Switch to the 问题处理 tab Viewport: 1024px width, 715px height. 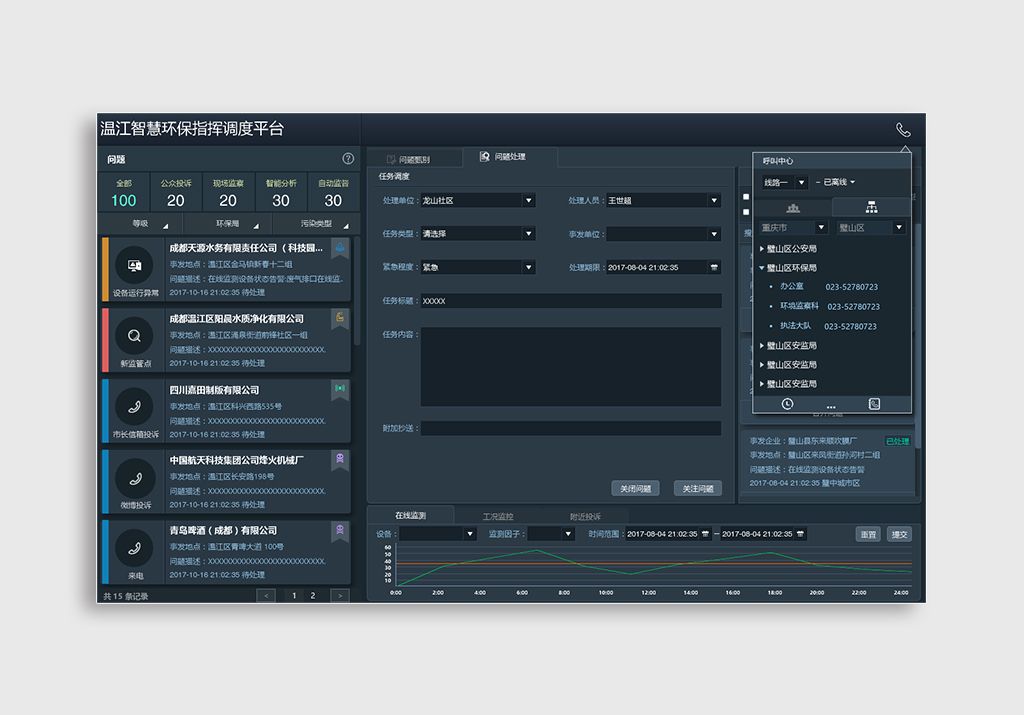pos(510,157)
